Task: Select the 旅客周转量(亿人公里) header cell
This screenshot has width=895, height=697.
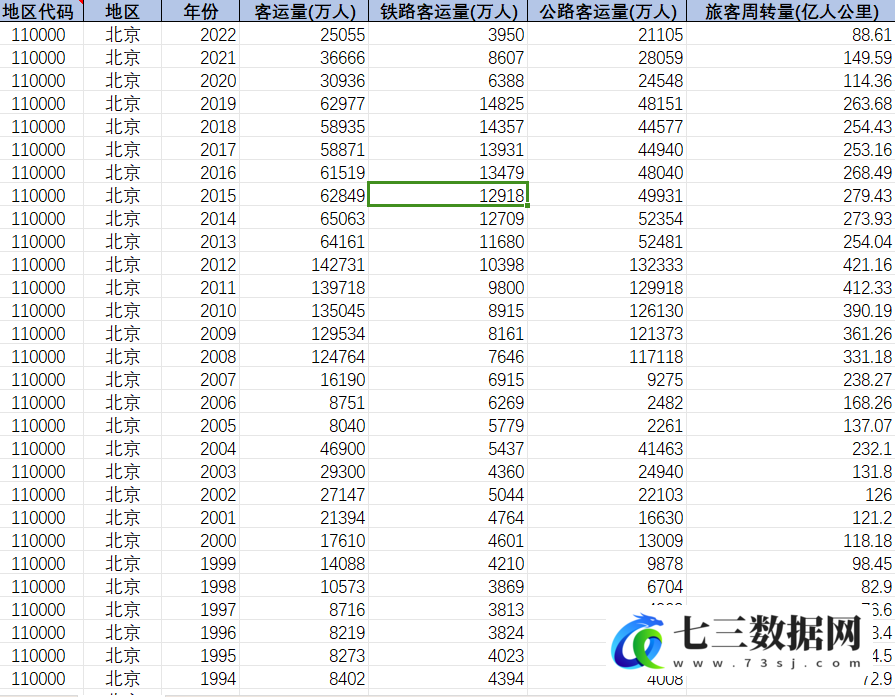Action: pyautogui.click(x=791, y=10)
